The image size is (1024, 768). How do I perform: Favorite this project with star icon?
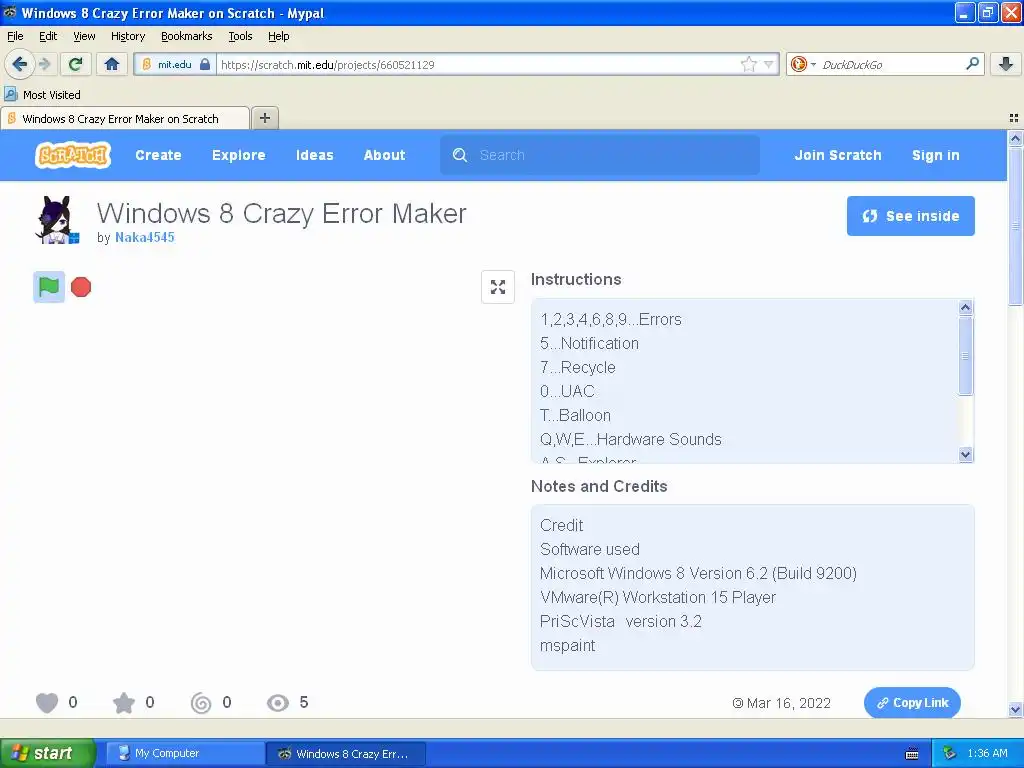tap(123, 703)
